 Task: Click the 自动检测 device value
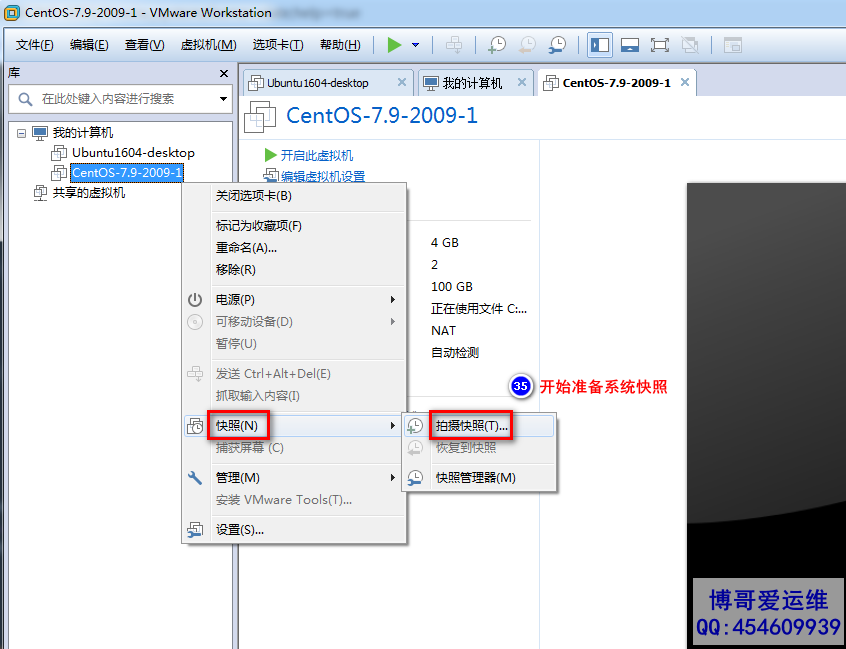click(455, 353)
